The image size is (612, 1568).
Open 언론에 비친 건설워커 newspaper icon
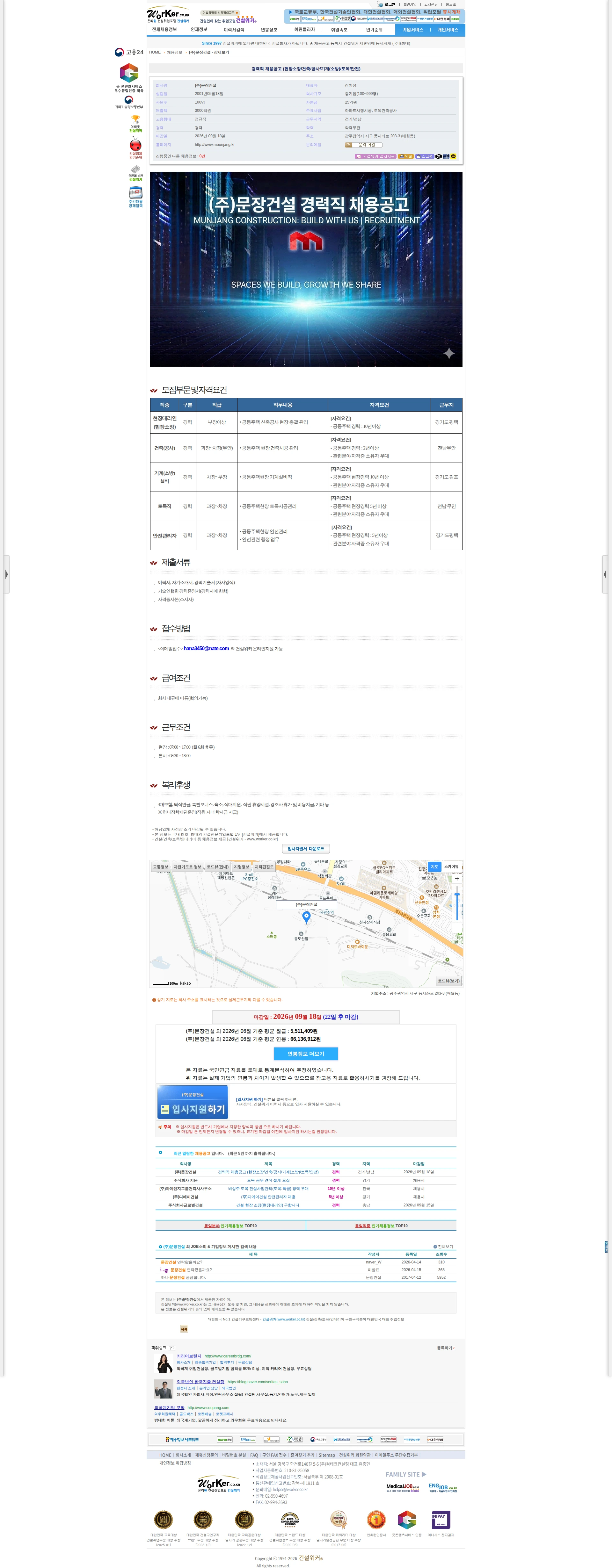tap(135, 174)
